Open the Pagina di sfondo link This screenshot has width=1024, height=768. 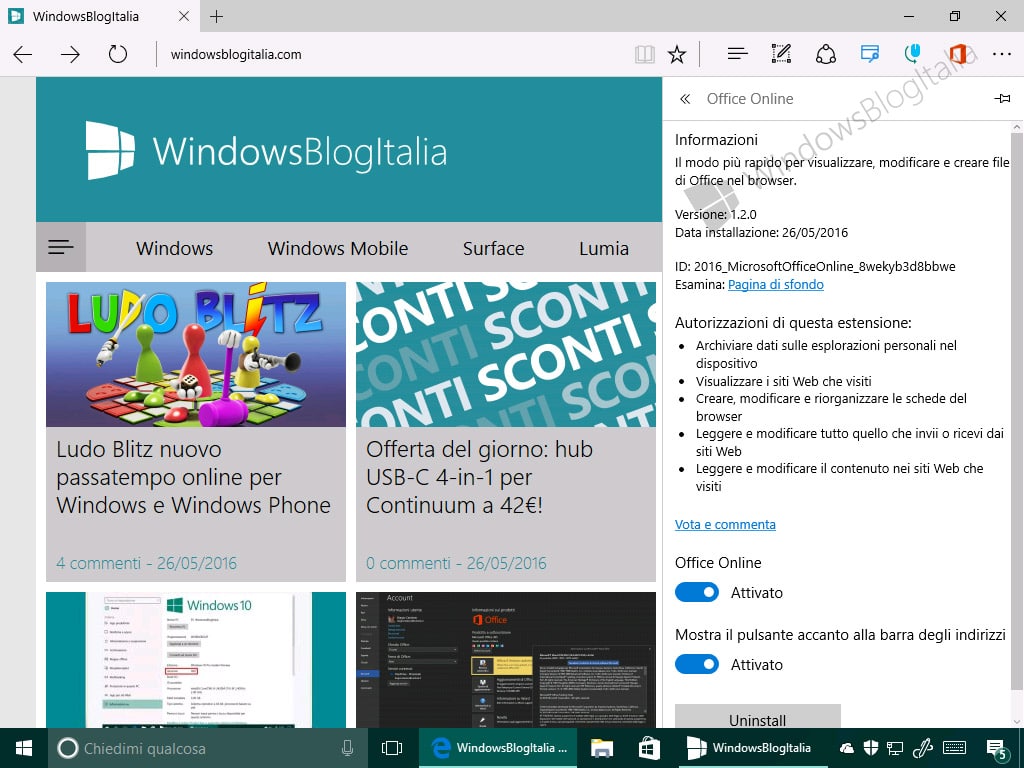pyautogui.click(x=776, y=285)
